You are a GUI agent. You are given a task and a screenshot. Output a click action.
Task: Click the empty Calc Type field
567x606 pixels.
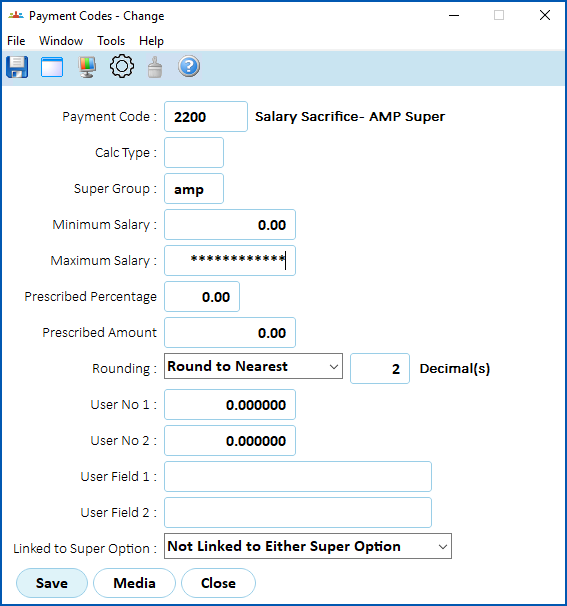tap(194, 152)
